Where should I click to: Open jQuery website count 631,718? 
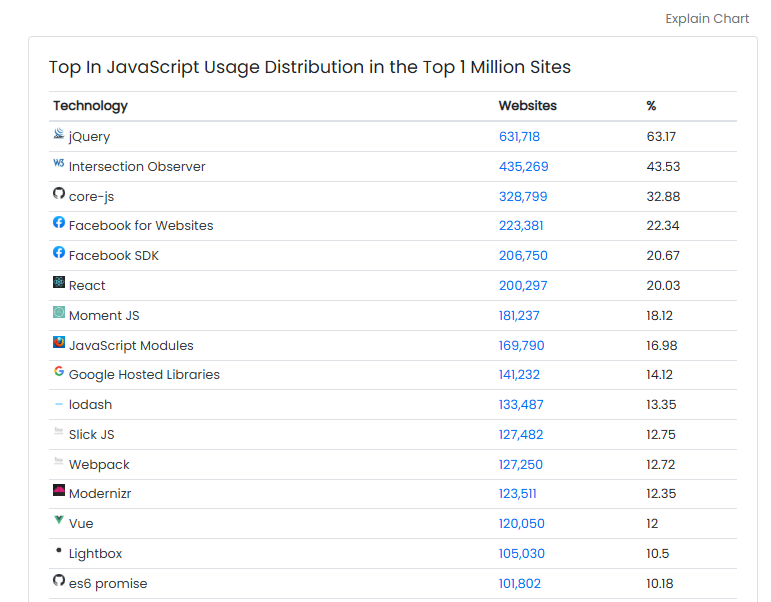pyautogui.click(x=519, y=136)
